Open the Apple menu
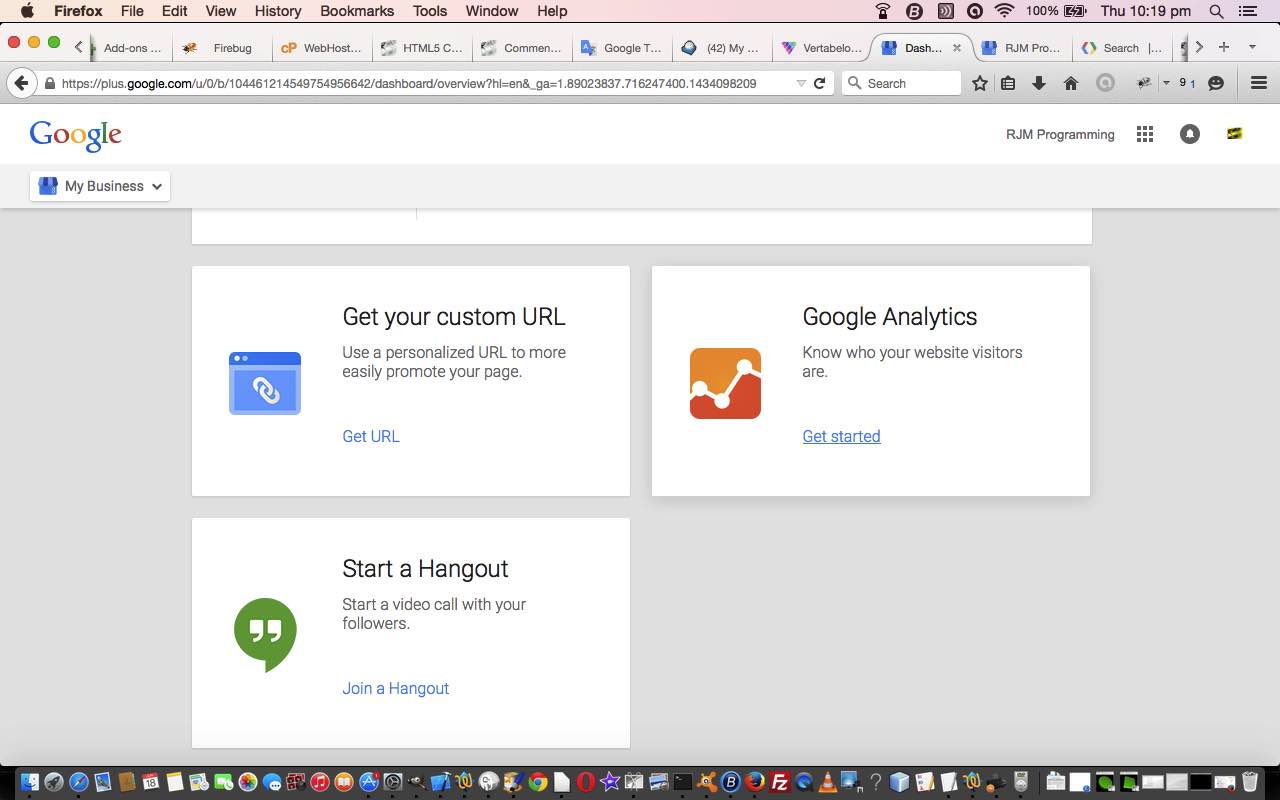Image resolution: width=1280 pixels, height=800 pixels. coord(27,11)
